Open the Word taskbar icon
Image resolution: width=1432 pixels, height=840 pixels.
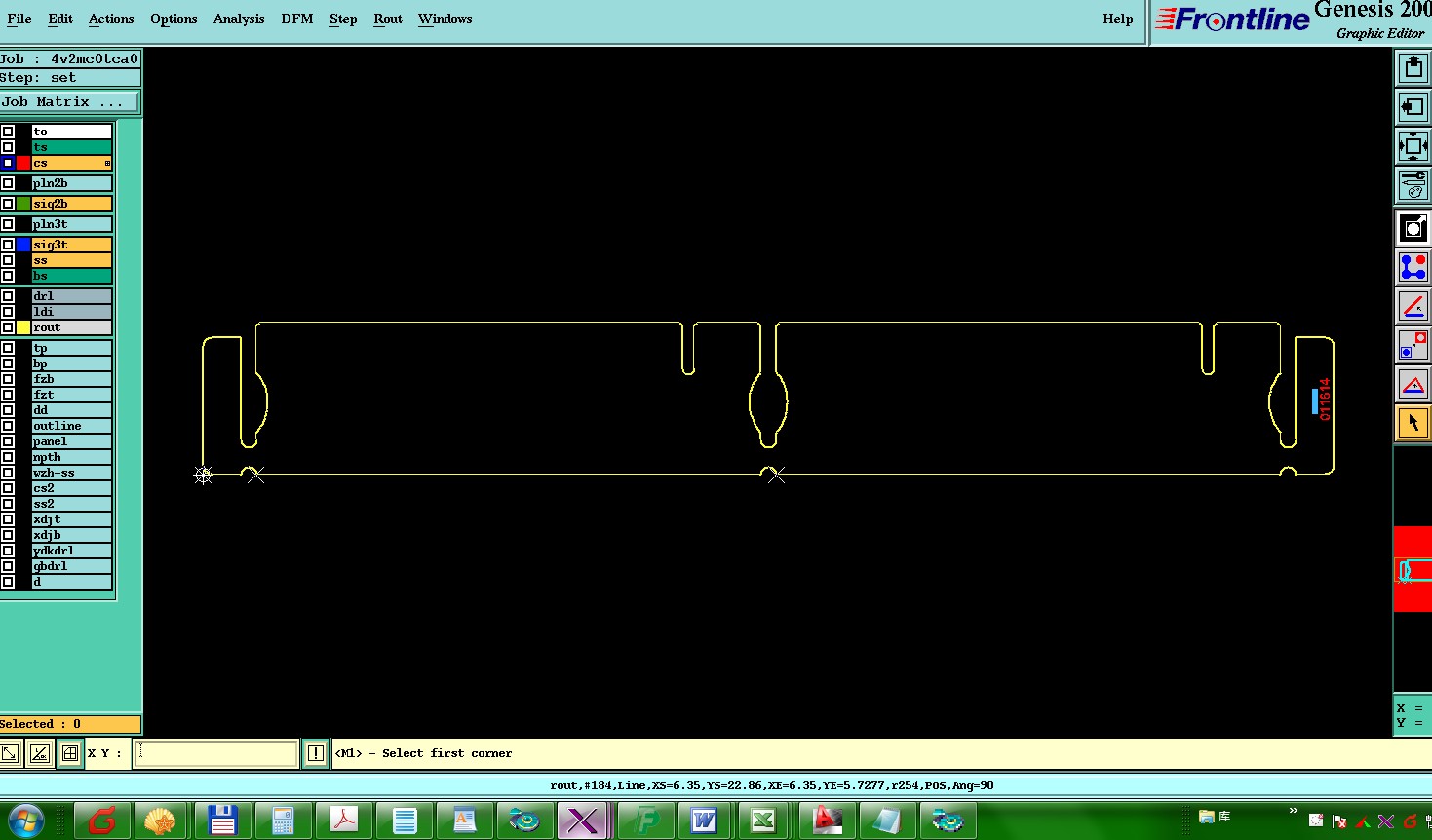704,821
